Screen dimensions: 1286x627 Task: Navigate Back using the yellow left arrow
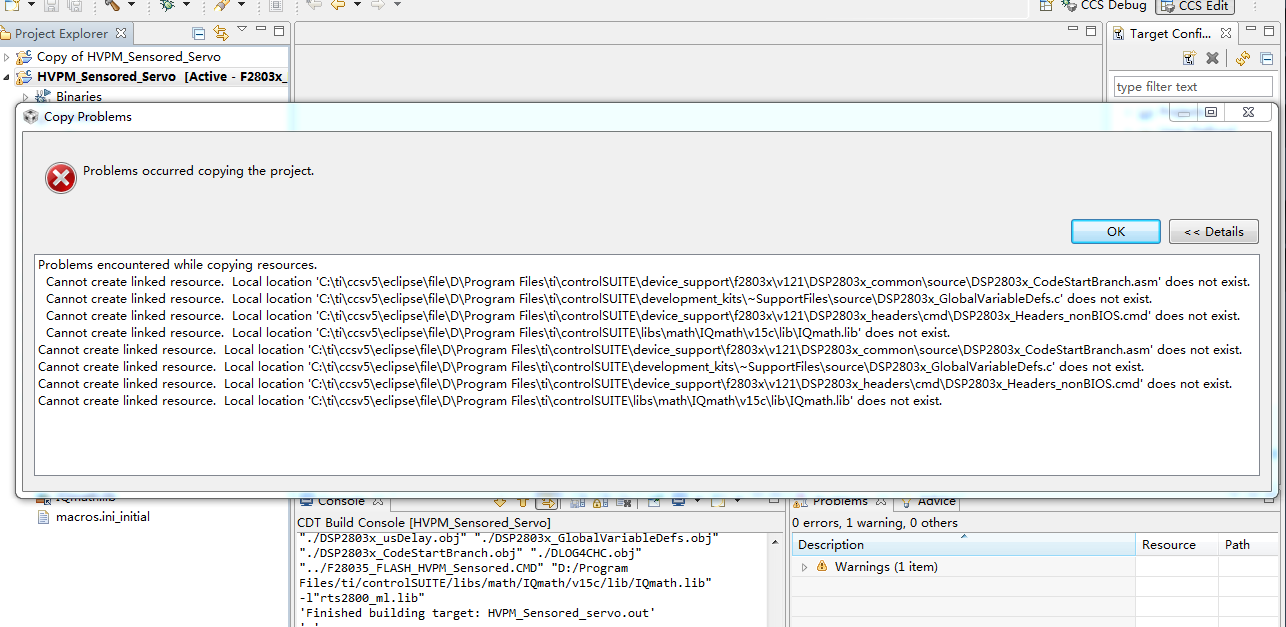coord(338,5)
